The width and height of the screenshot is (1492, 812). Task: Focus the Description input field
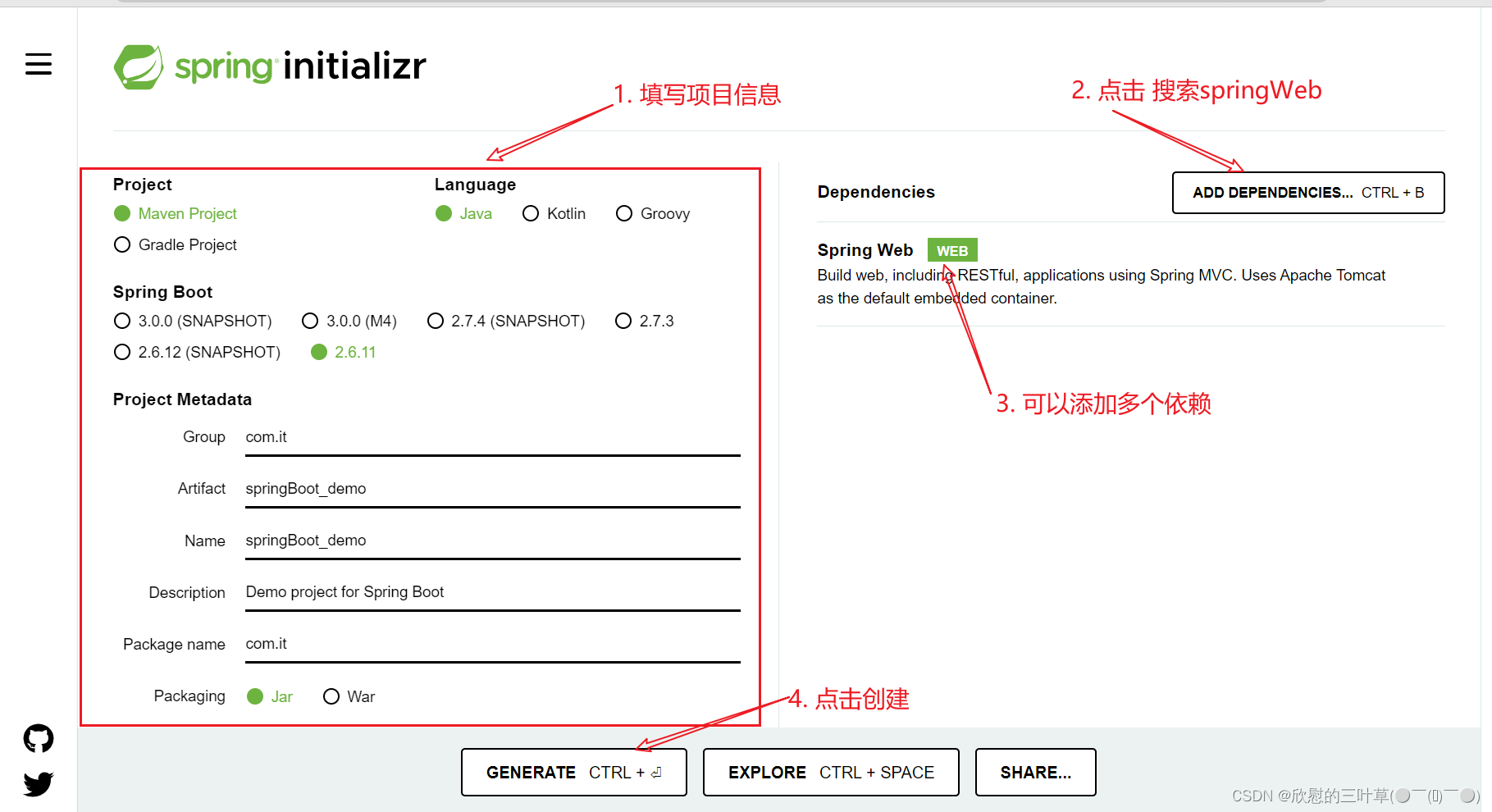click(493, 593)
